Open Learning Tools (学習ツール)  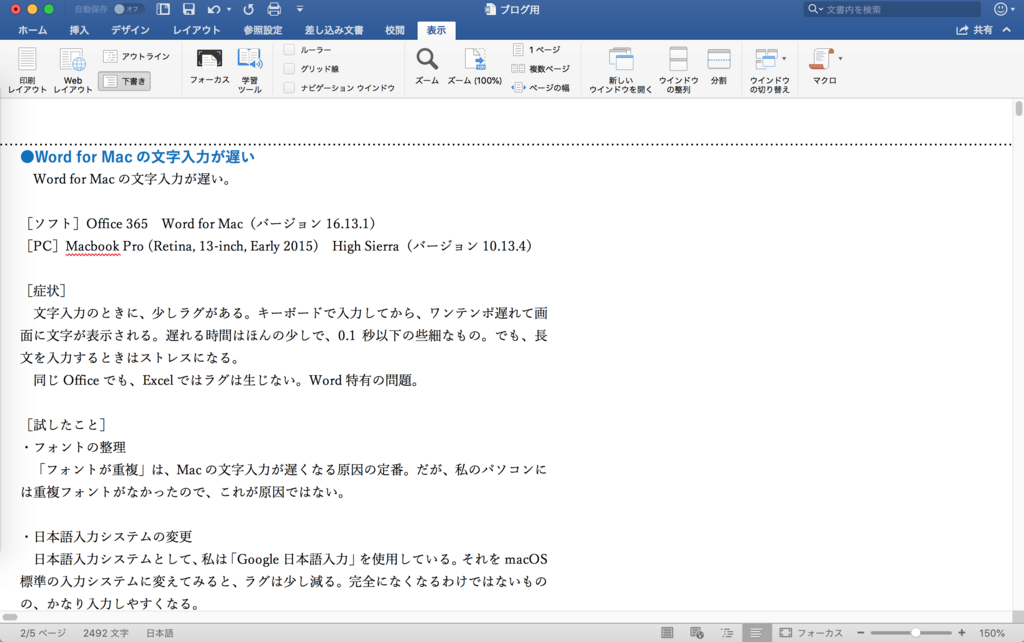pos(249,70)
